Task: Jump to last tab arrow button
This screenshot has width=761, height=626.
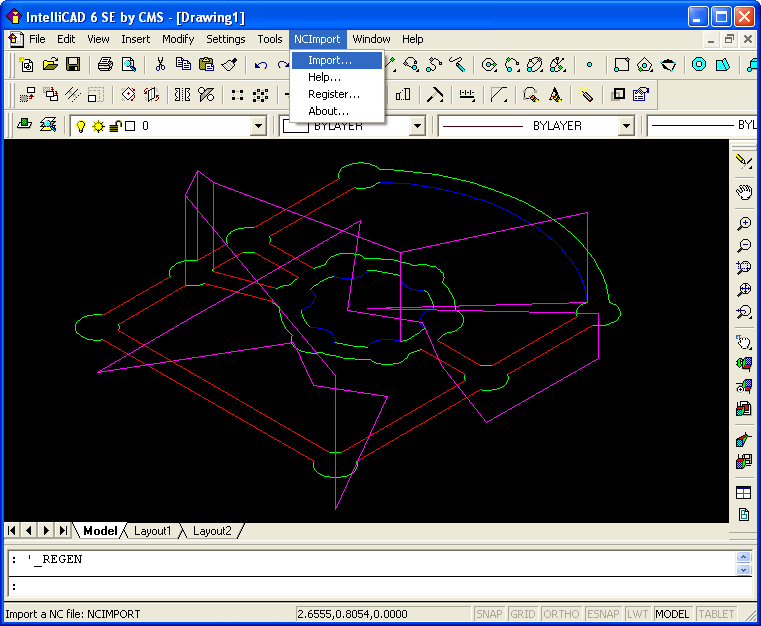Action: pos(64,530)
